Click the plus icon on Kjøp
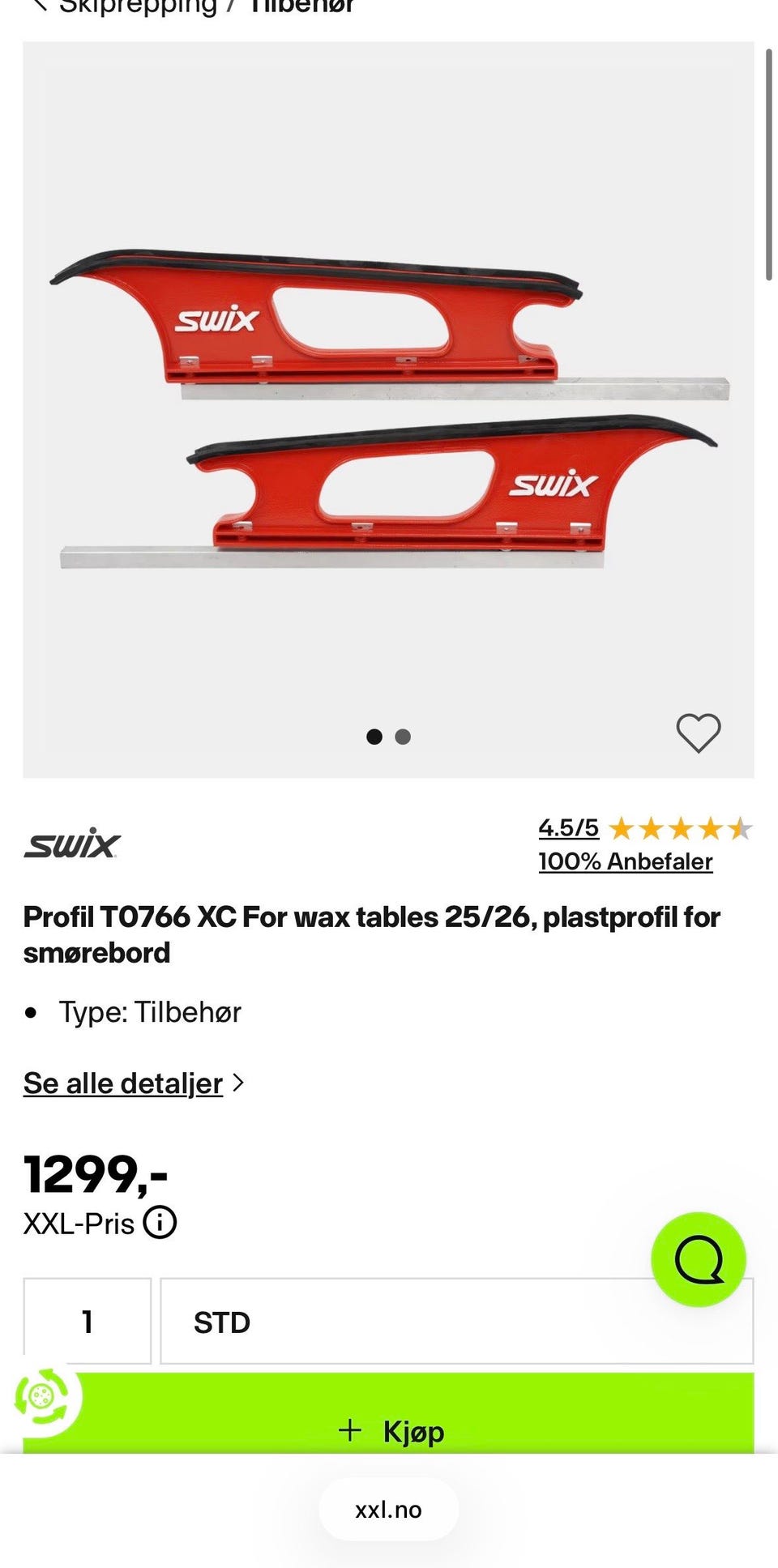778x1568 pixels. click(349, 1430)
